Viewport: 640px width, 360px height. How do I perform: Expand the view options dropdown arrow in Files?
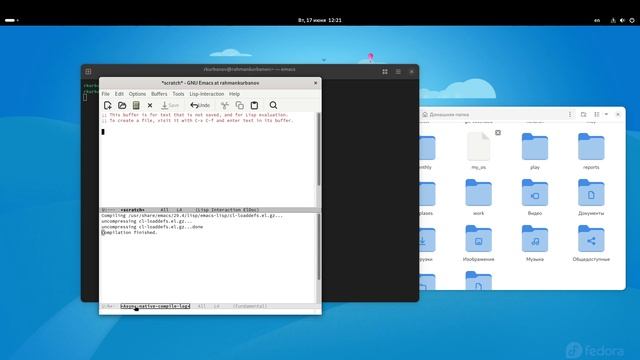(x=606, y=115)
